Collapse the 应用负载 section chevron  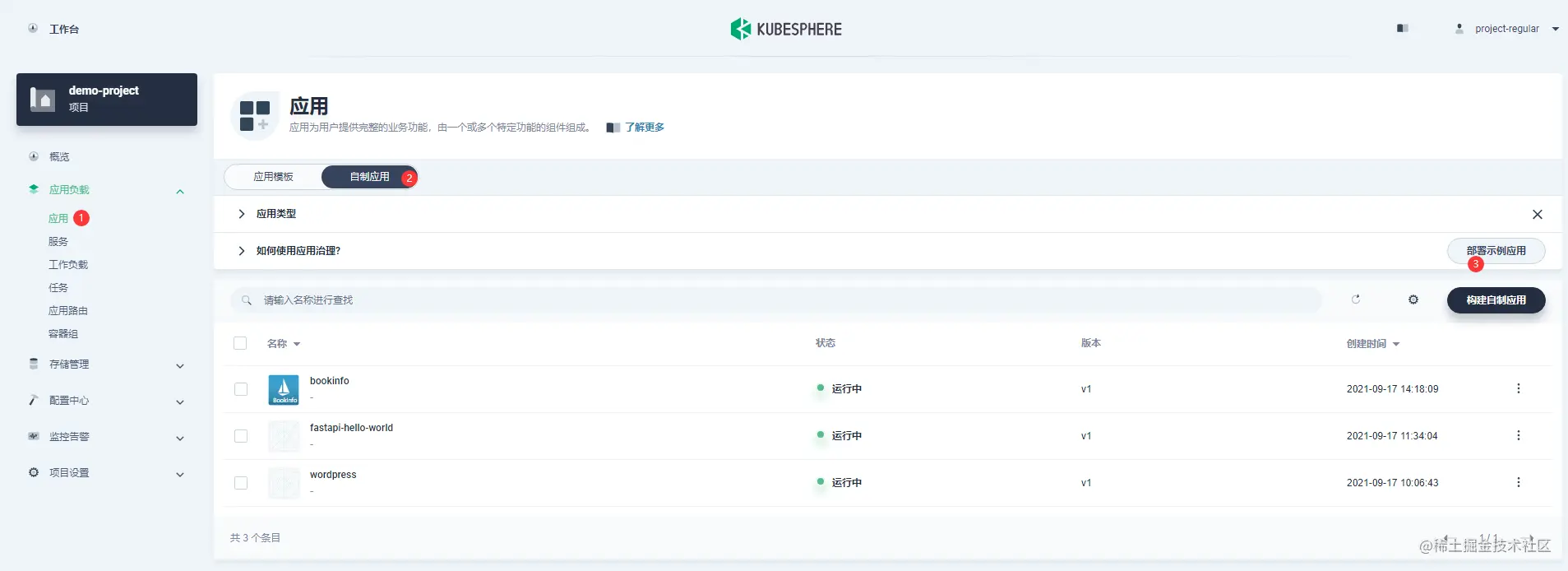pos(180,192)
